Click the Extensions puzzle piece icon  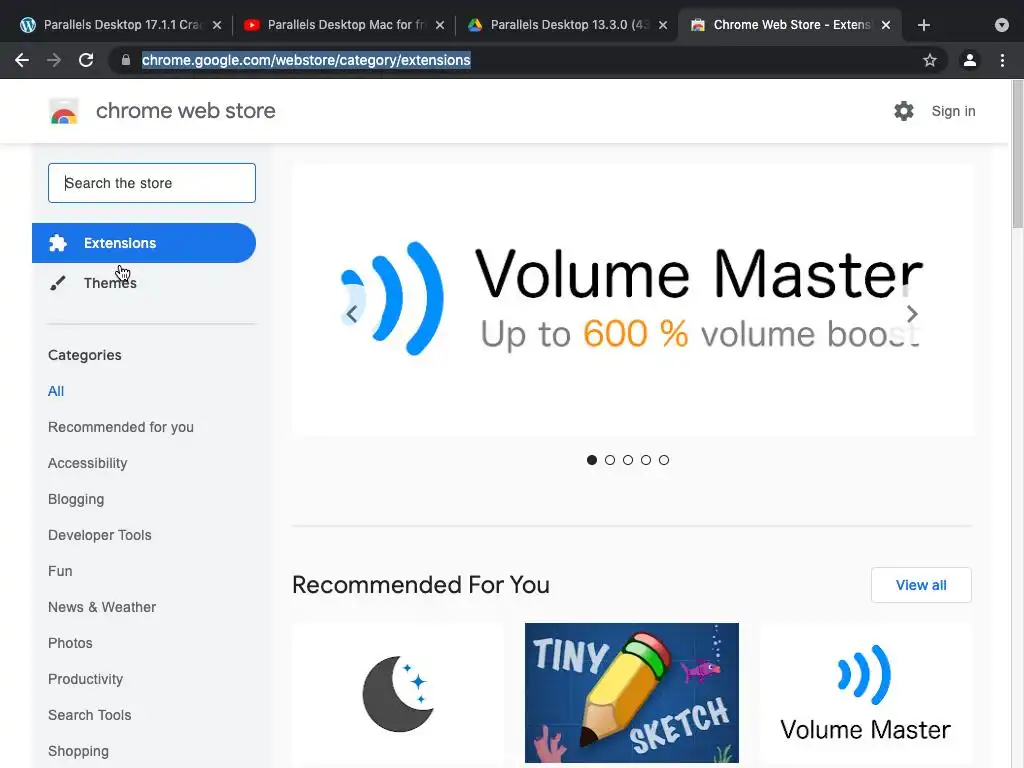[x=57, y=243]
